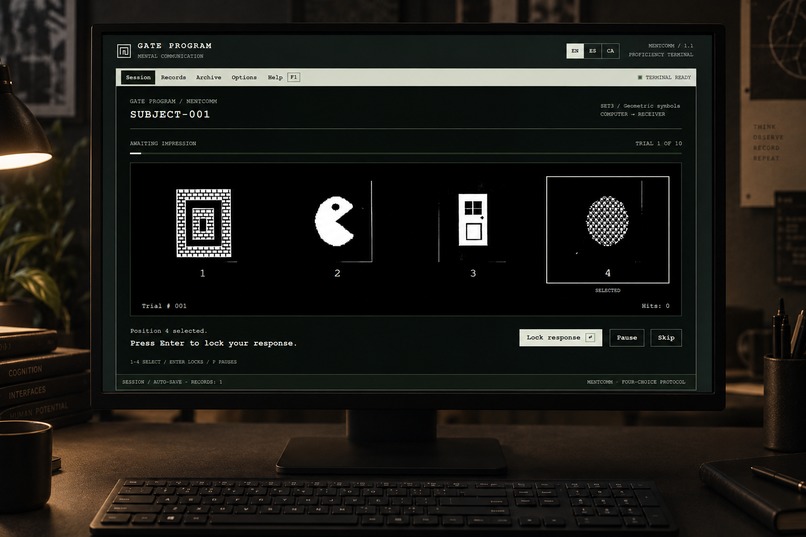
Task: Click 'Press Enter to lock your response.' text
Action: [213, 343]
